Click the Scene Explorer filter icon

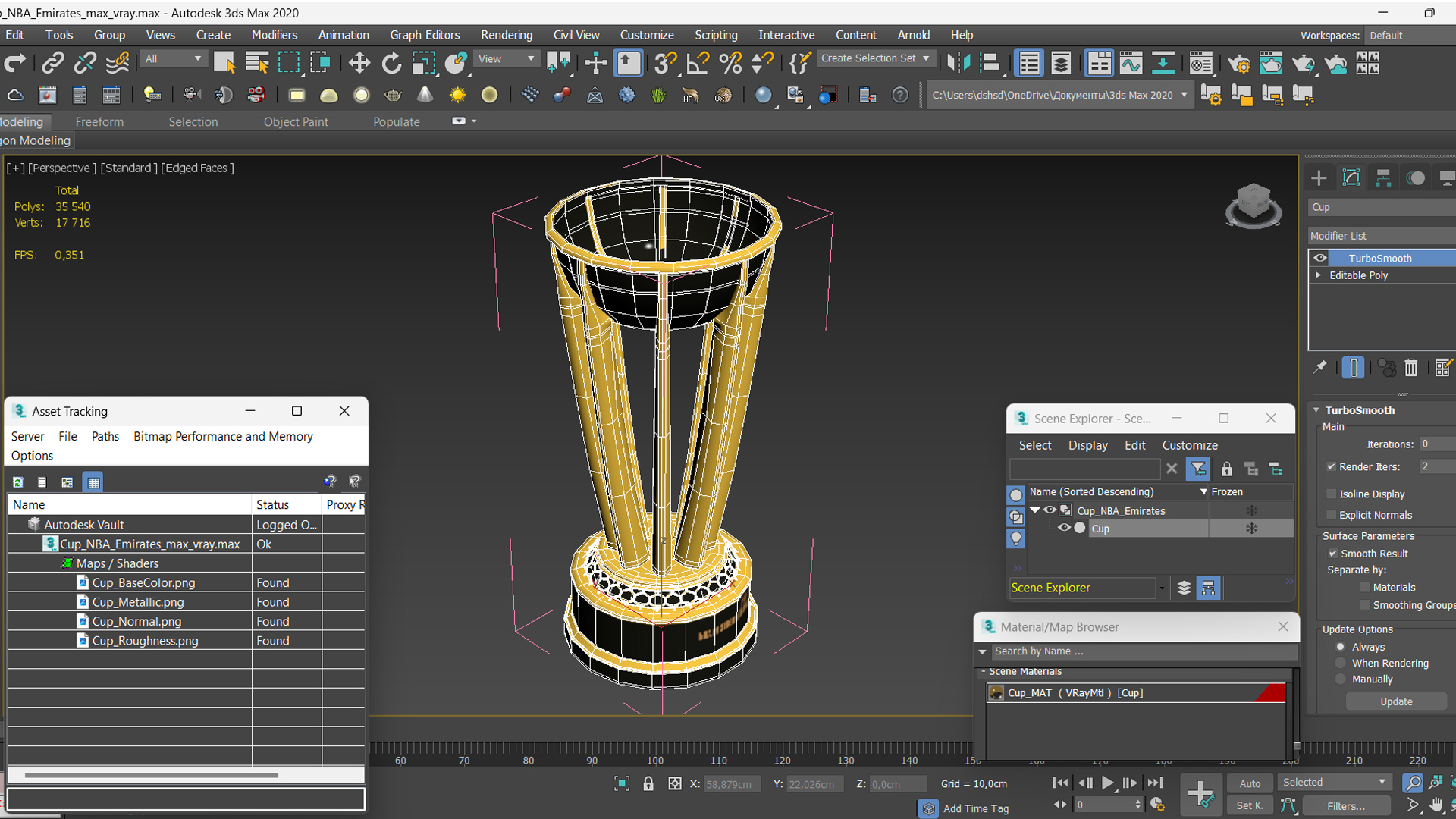point(1198,469)
